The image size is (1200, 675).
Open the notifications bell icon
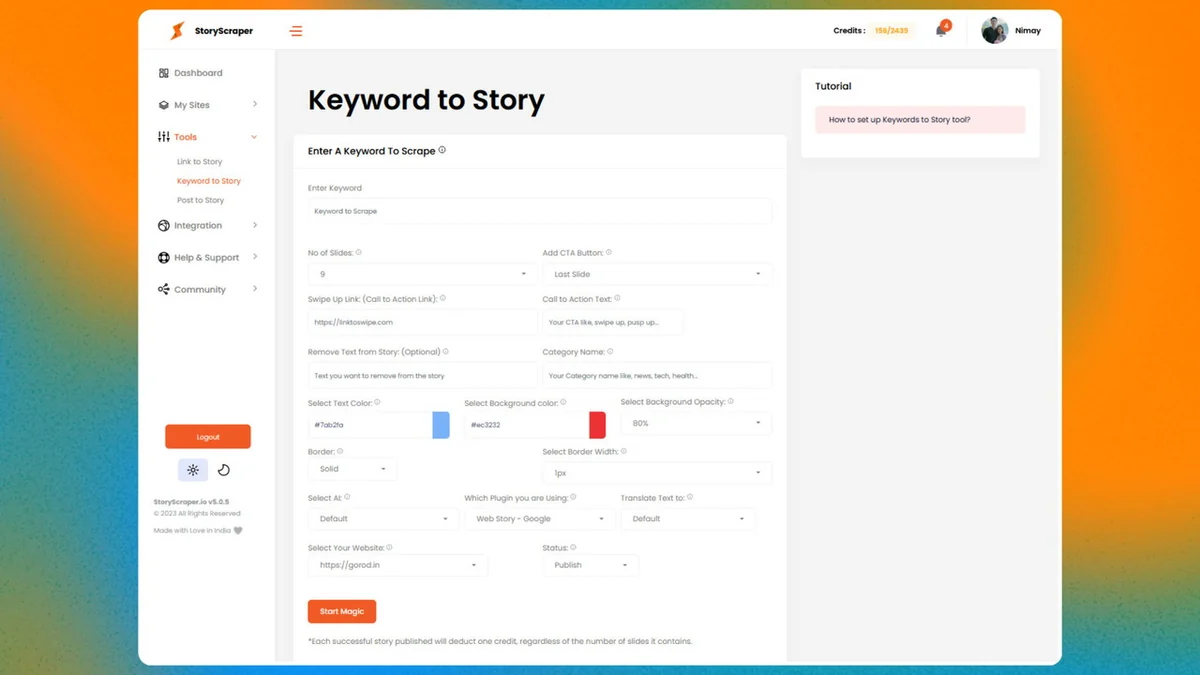click(x=941, y=31)
